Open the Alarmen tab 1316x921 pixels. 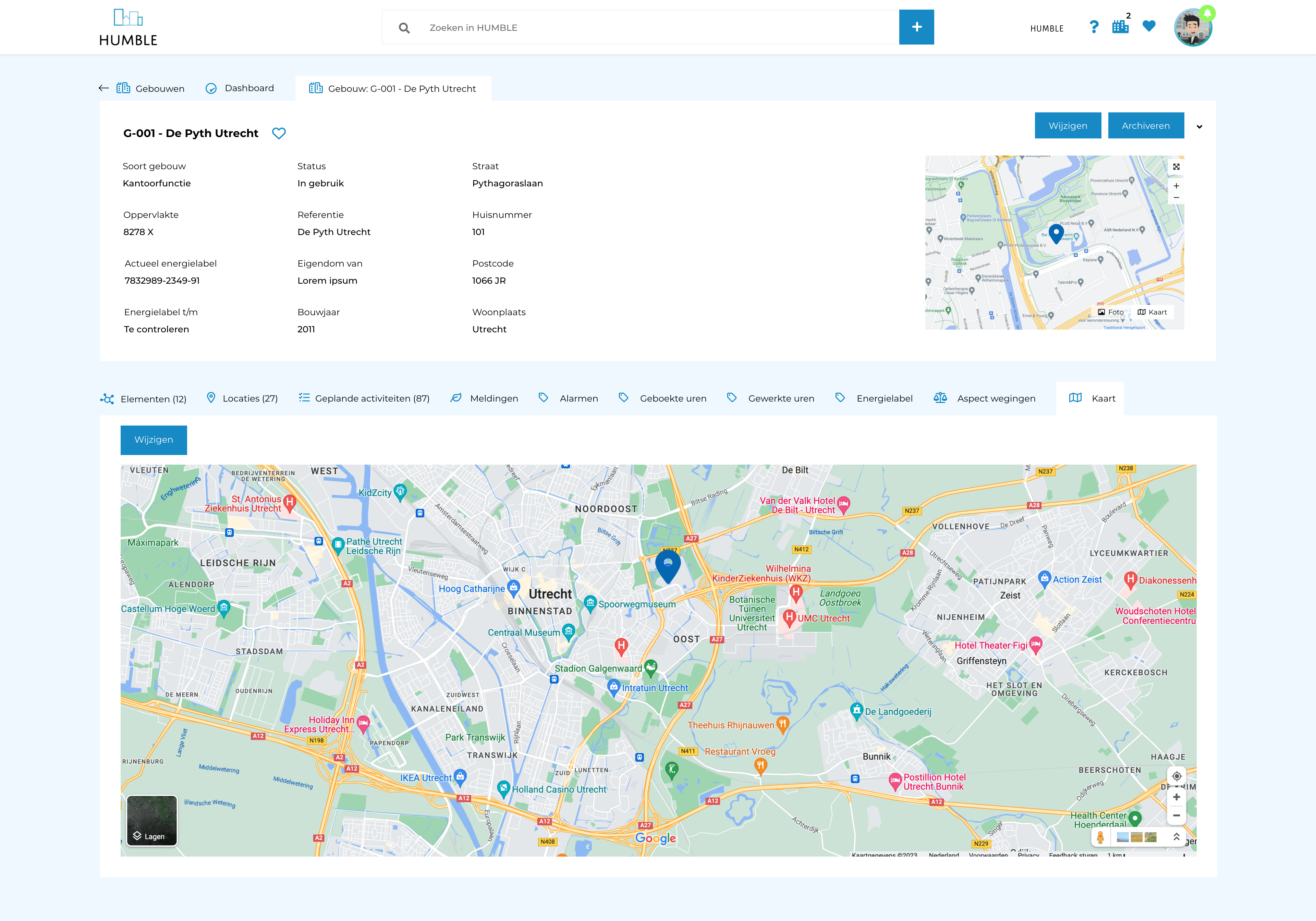[x=568, y=398]
